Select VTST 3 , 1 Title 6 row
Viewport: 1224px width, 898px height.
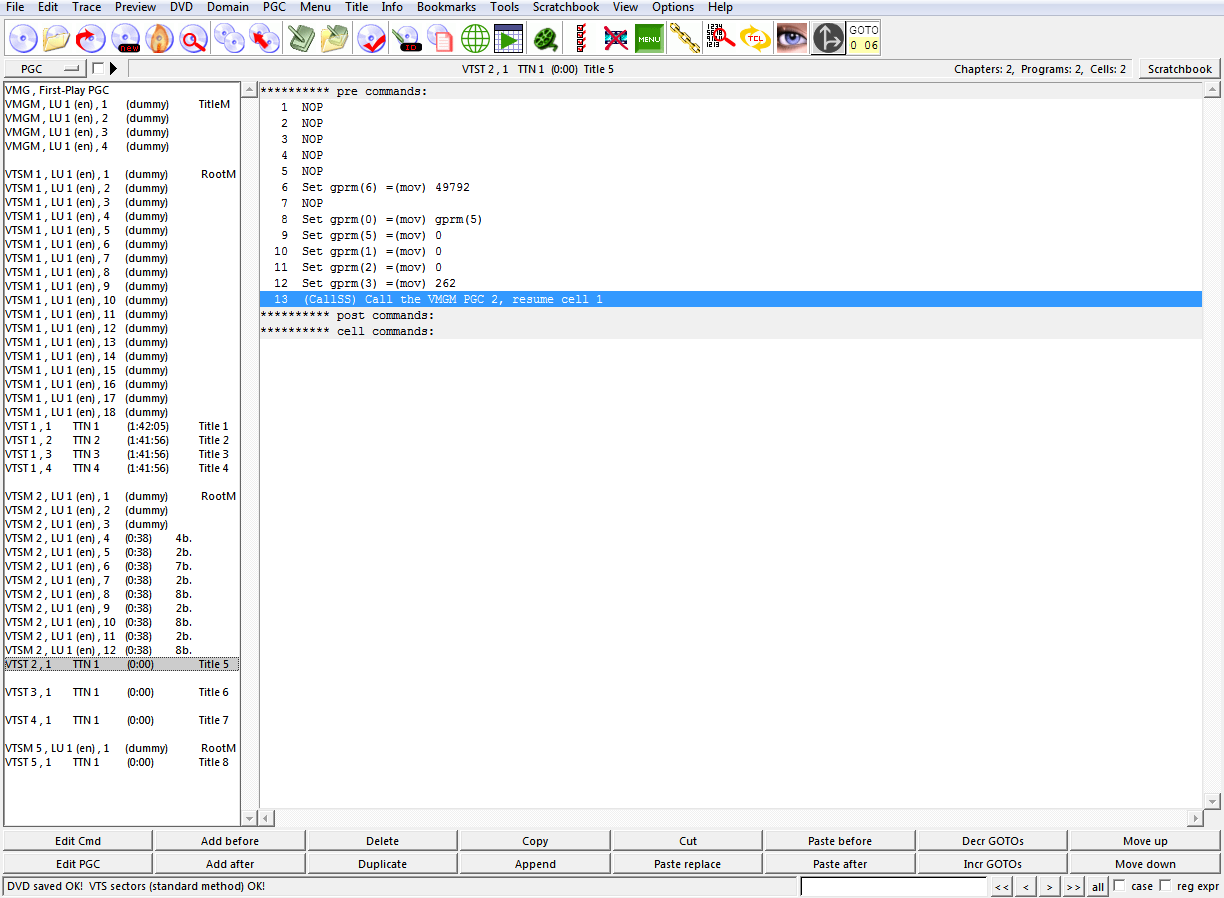[121, 692]
